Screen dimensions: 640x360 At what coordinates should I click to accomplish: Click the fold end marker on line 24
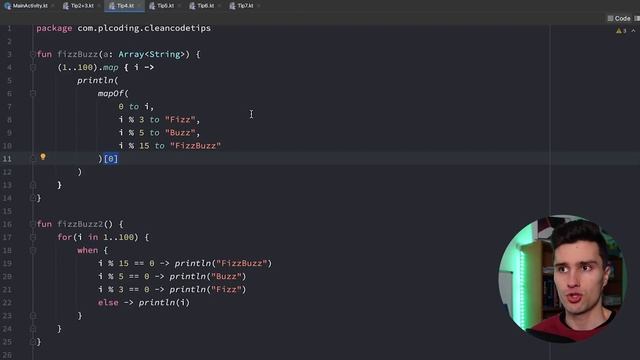point(33,329)
